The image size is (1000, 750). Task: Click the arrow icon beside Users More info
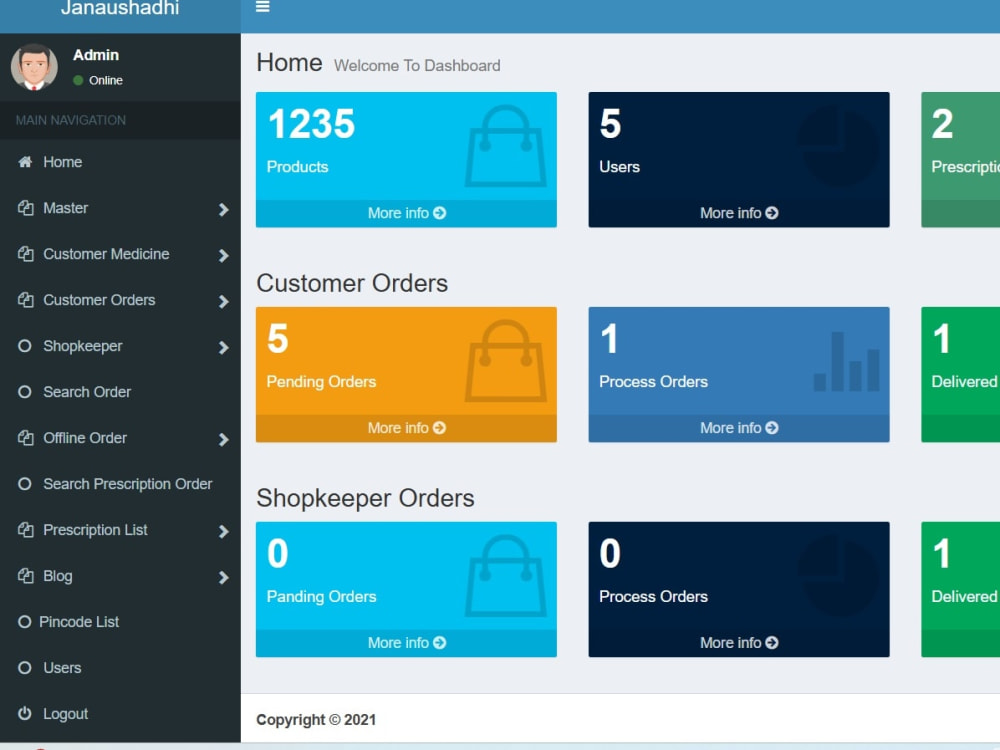click(772, 213)
